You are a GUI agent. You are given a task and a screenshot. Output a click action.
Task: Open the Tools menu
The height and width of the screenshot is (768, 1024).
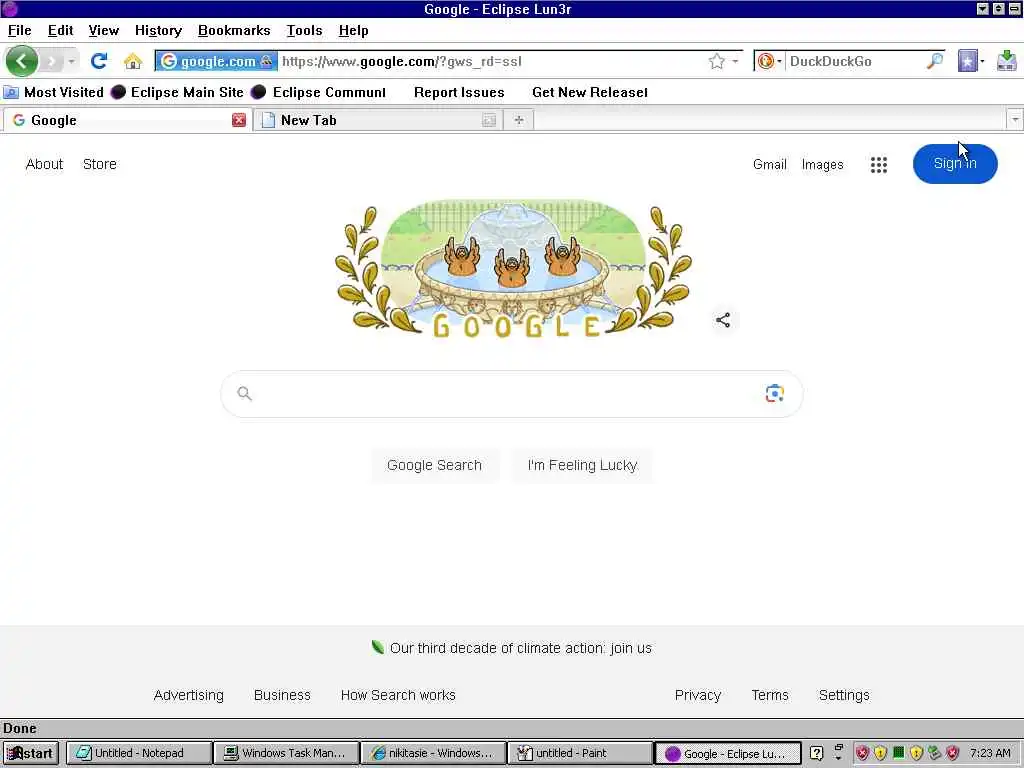(x=304, y=31)
